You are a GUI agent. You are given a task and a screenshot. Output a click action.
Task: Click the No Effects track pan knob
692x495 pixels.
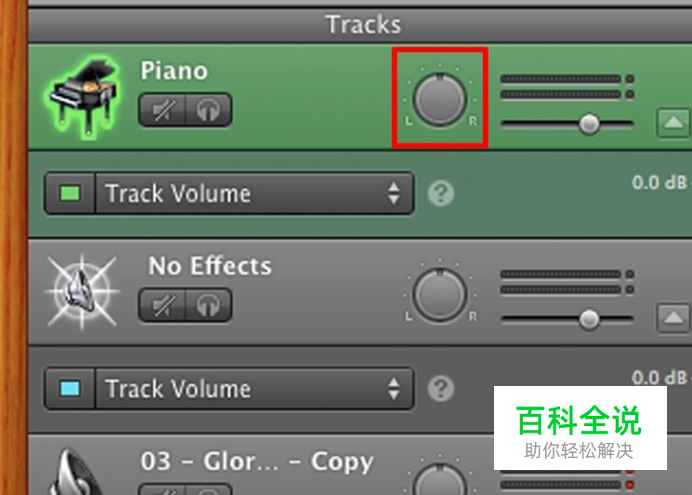[x=440, y=295]
